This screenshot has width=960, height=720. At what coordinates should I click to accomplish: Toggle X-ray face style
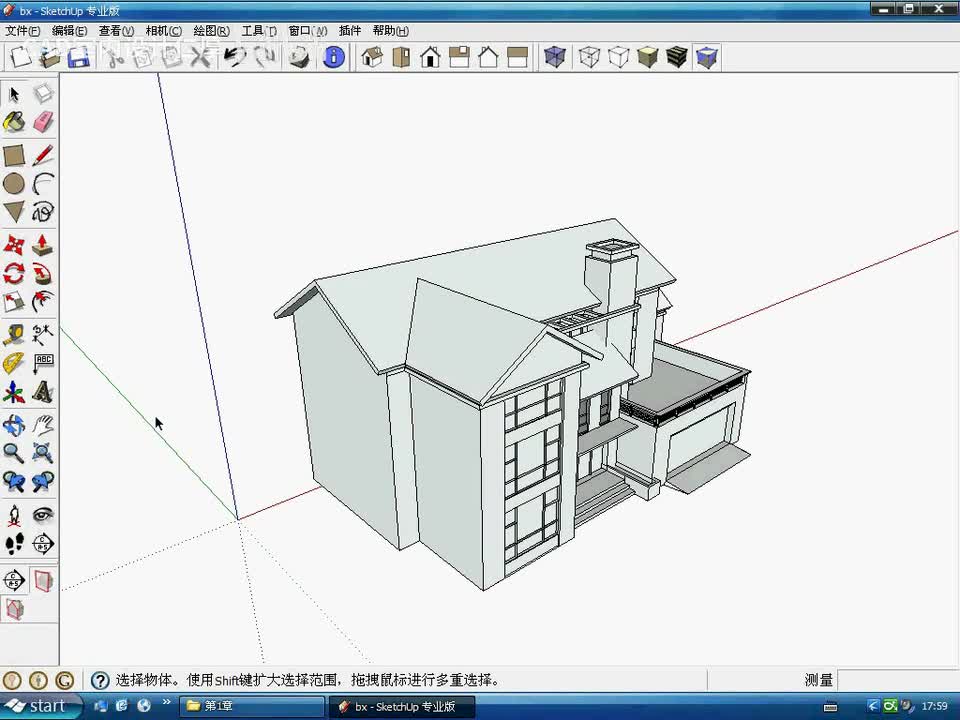tap(555, 57)
